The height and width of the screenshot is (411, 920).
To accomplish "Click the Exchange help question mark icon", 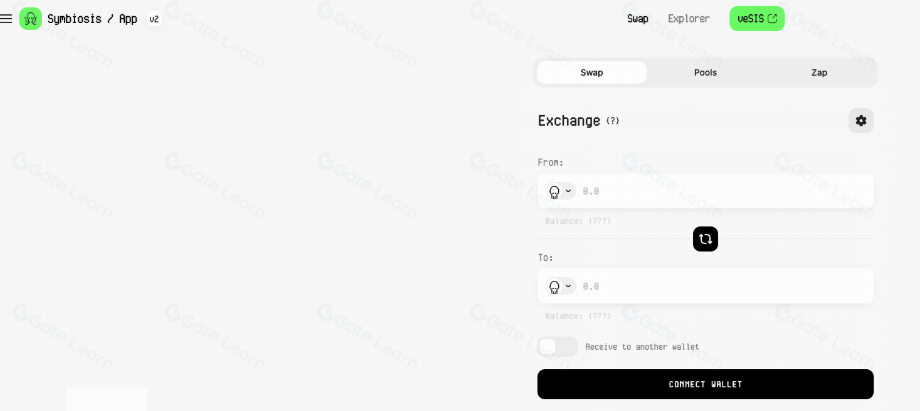I will tap(613, 121).
